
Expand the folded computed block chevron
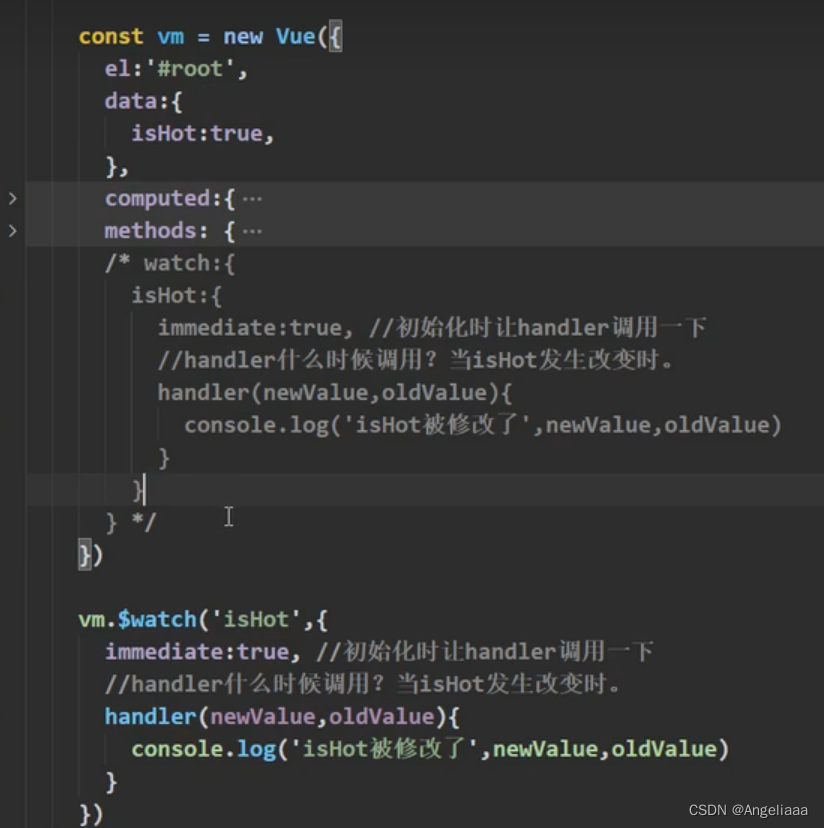[13, 199]
